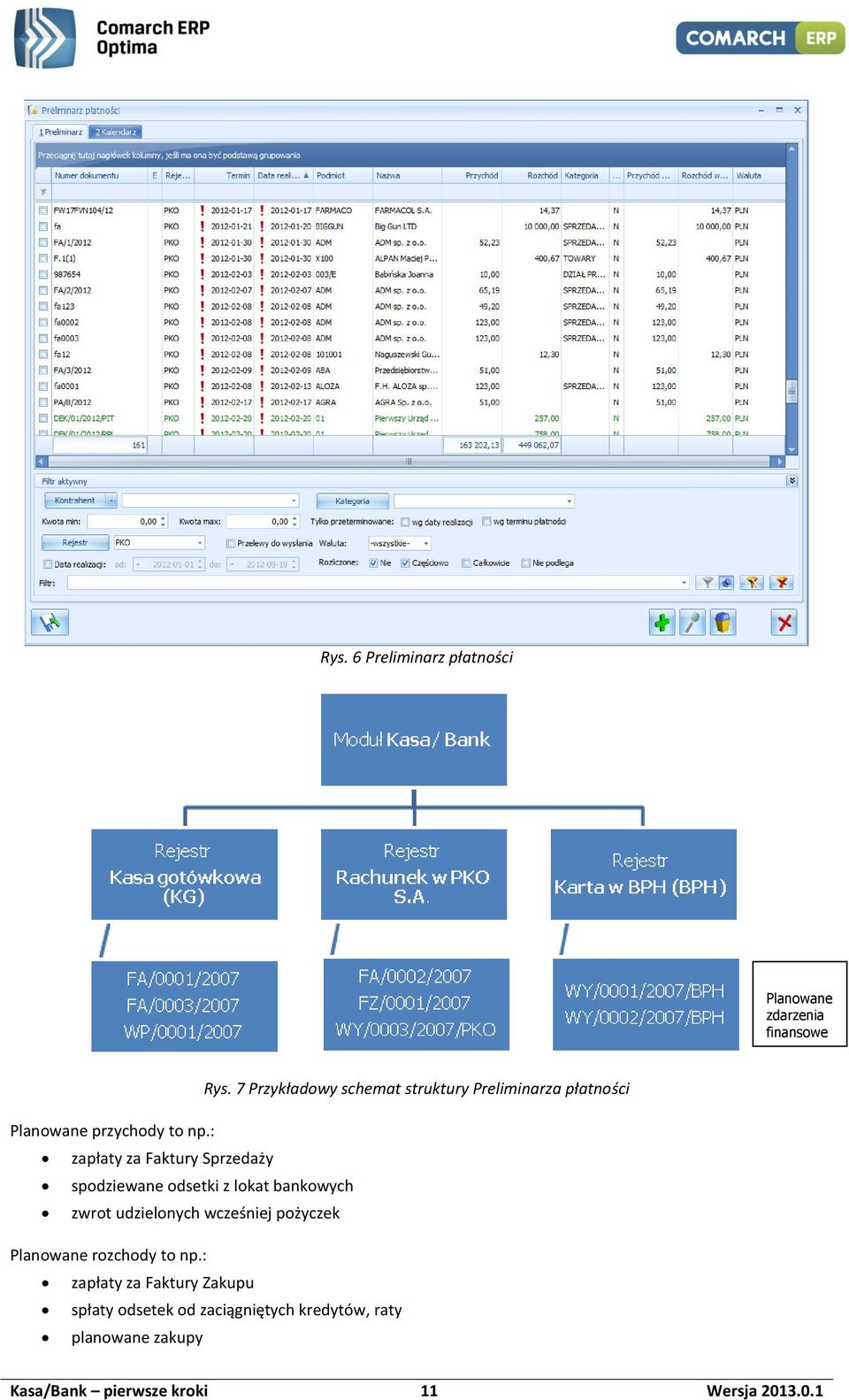Click the Rejestr button
Screen dimensions: 849x1400
click(75, 543)
